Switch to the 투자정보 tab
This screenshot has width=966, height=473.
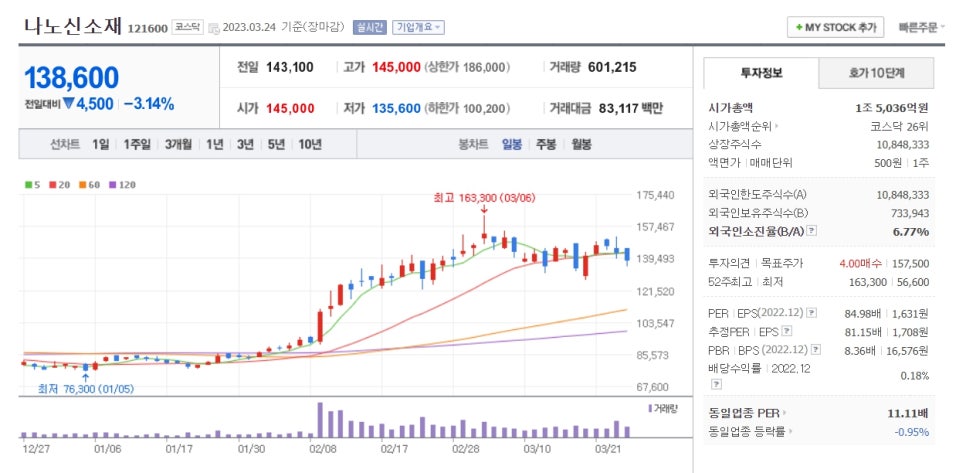pos(761,73)
